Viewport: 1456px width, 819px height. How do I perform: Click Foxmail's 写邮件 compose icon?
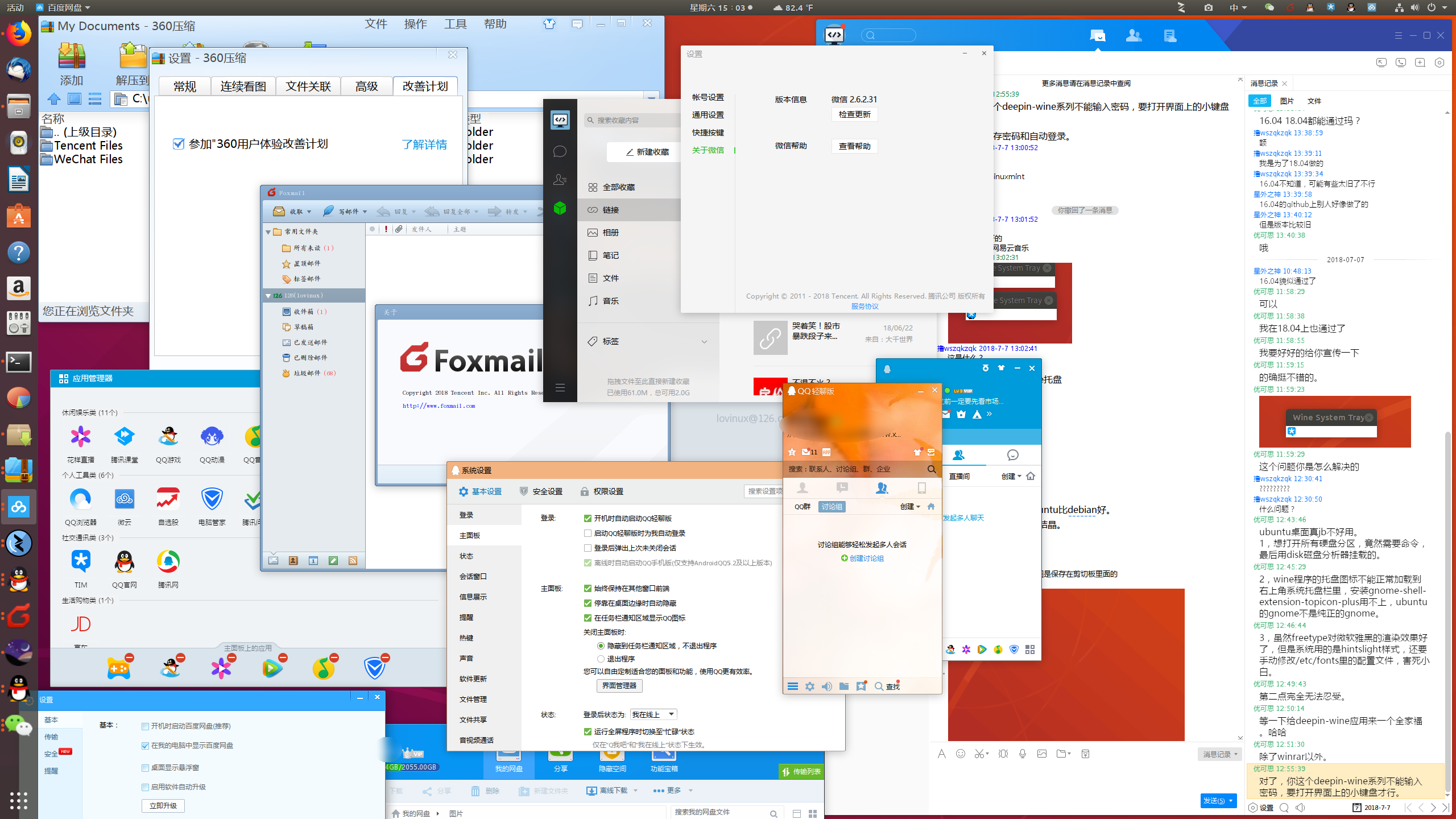pyautogui.click(x=329, y=212)
